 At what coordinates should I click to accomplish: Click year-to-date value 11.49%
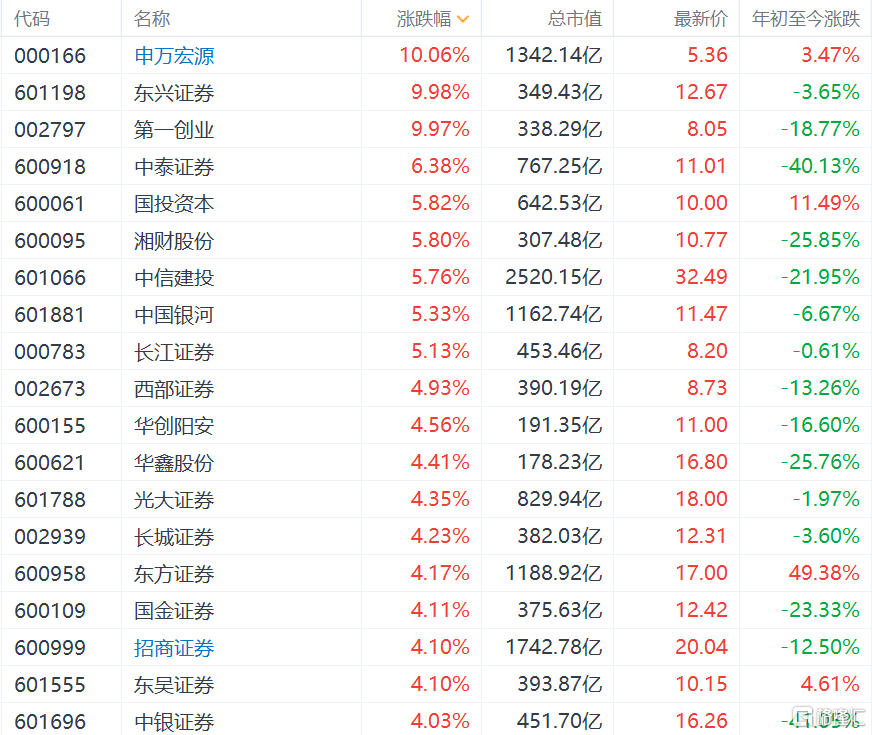point(825,203)
